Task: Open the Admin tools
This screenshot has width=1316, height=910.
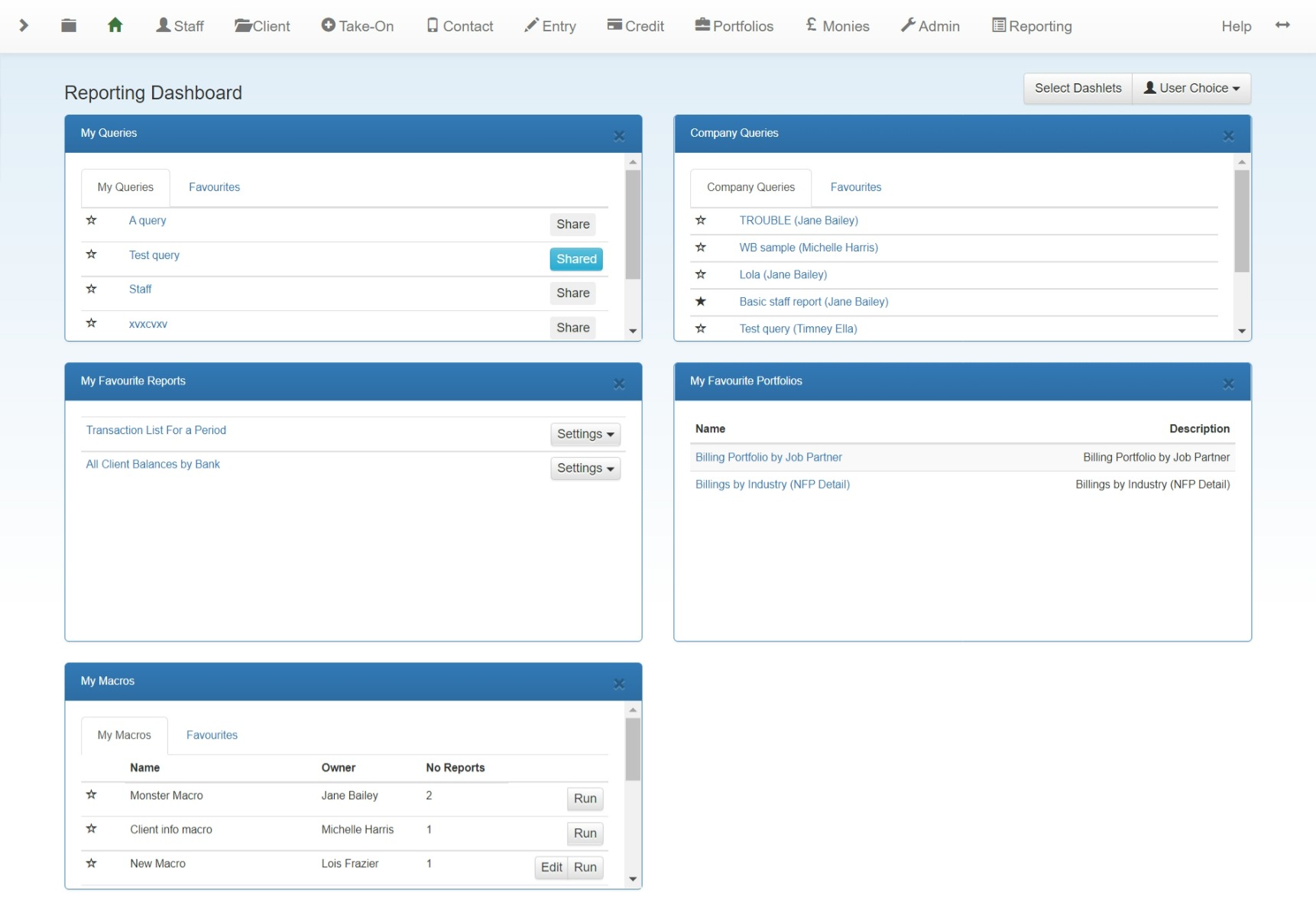Action: (x=929, y=25)
